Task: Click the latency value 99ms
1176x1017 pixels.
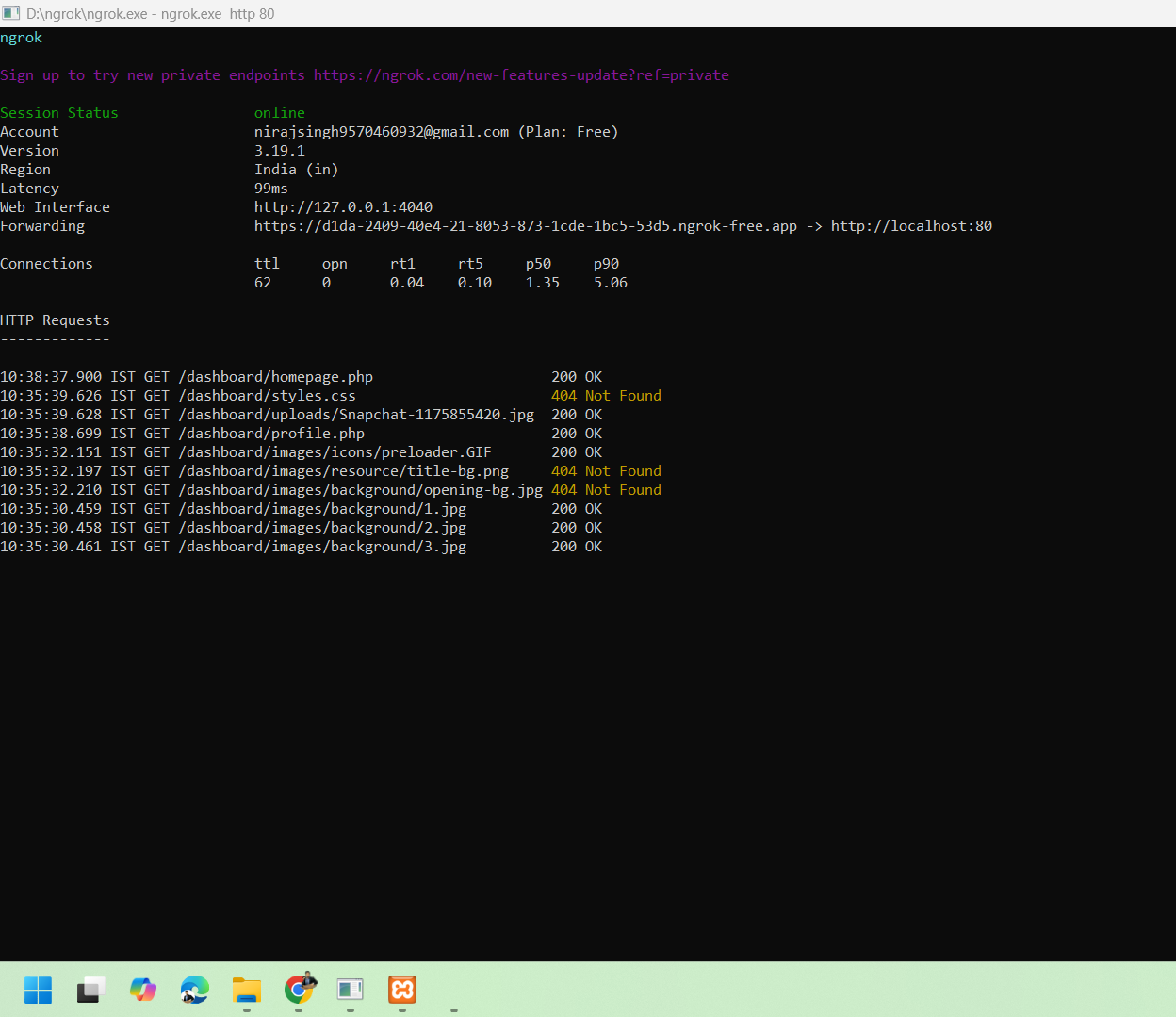Action: click(x=271, y=189)
